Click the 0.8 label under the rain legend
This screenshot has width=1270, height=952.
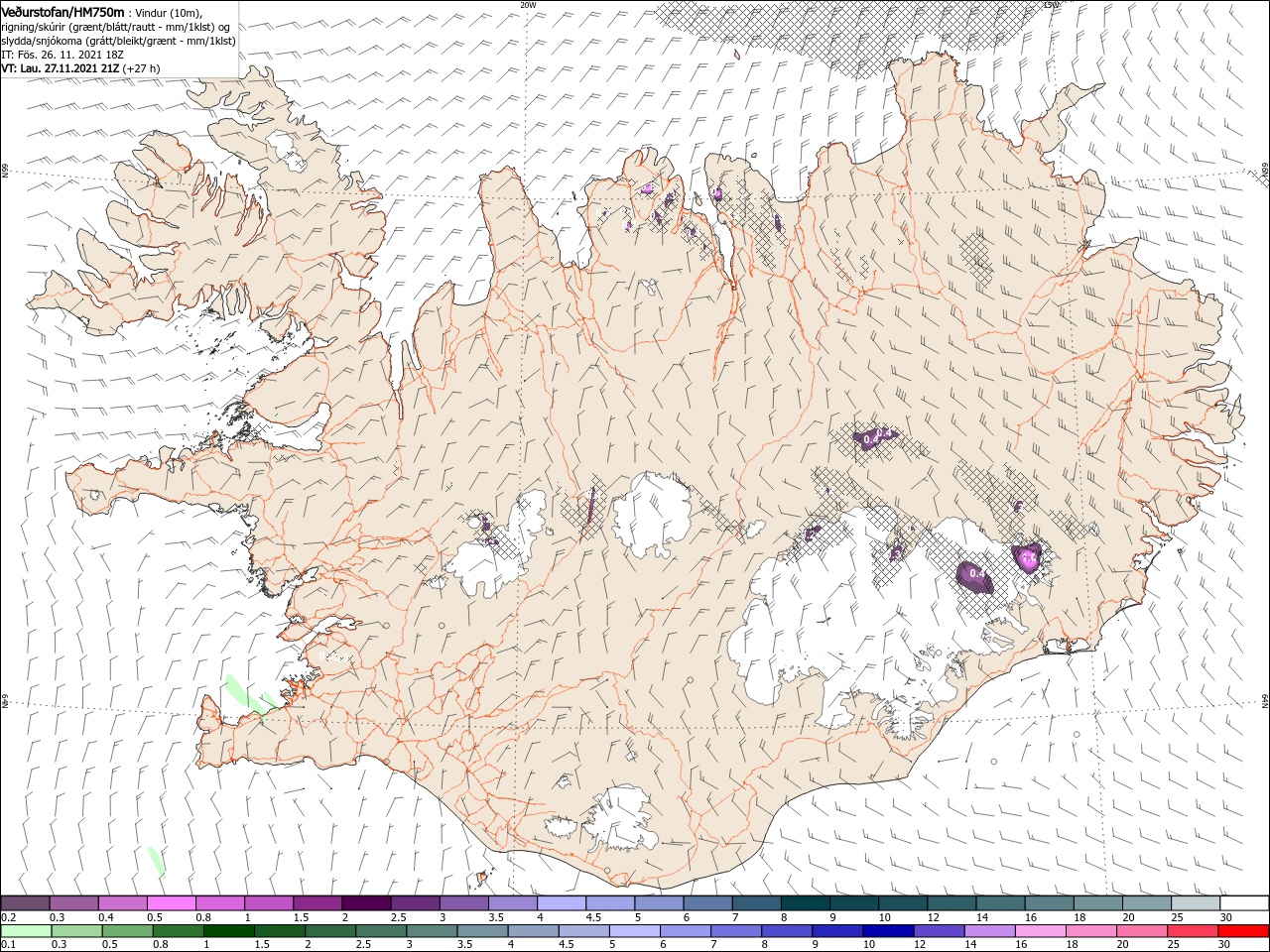click(x=159, y=945)
